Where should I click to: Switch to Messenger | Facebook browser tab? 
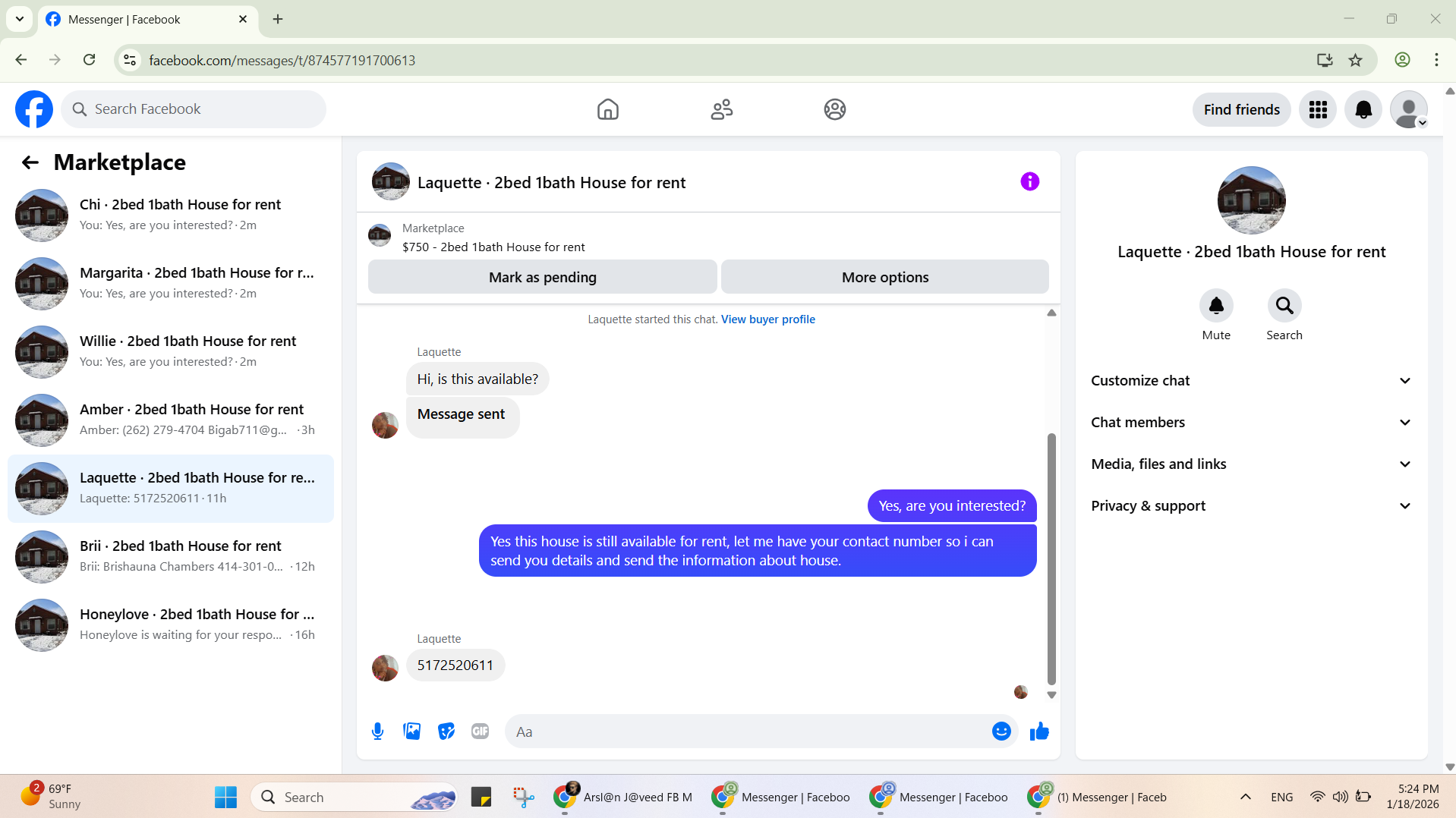point(148,19)
